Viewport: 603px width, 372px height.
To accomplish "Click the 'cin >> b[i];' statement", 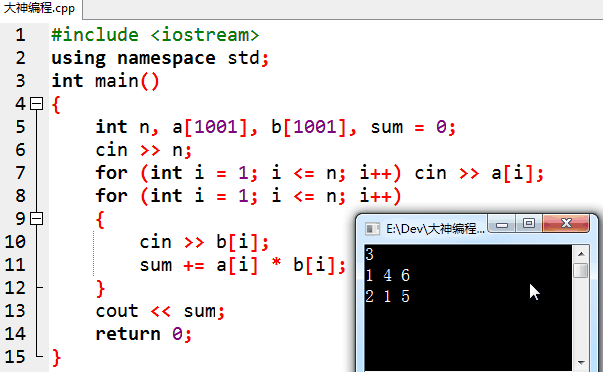I will coord(204,242).
